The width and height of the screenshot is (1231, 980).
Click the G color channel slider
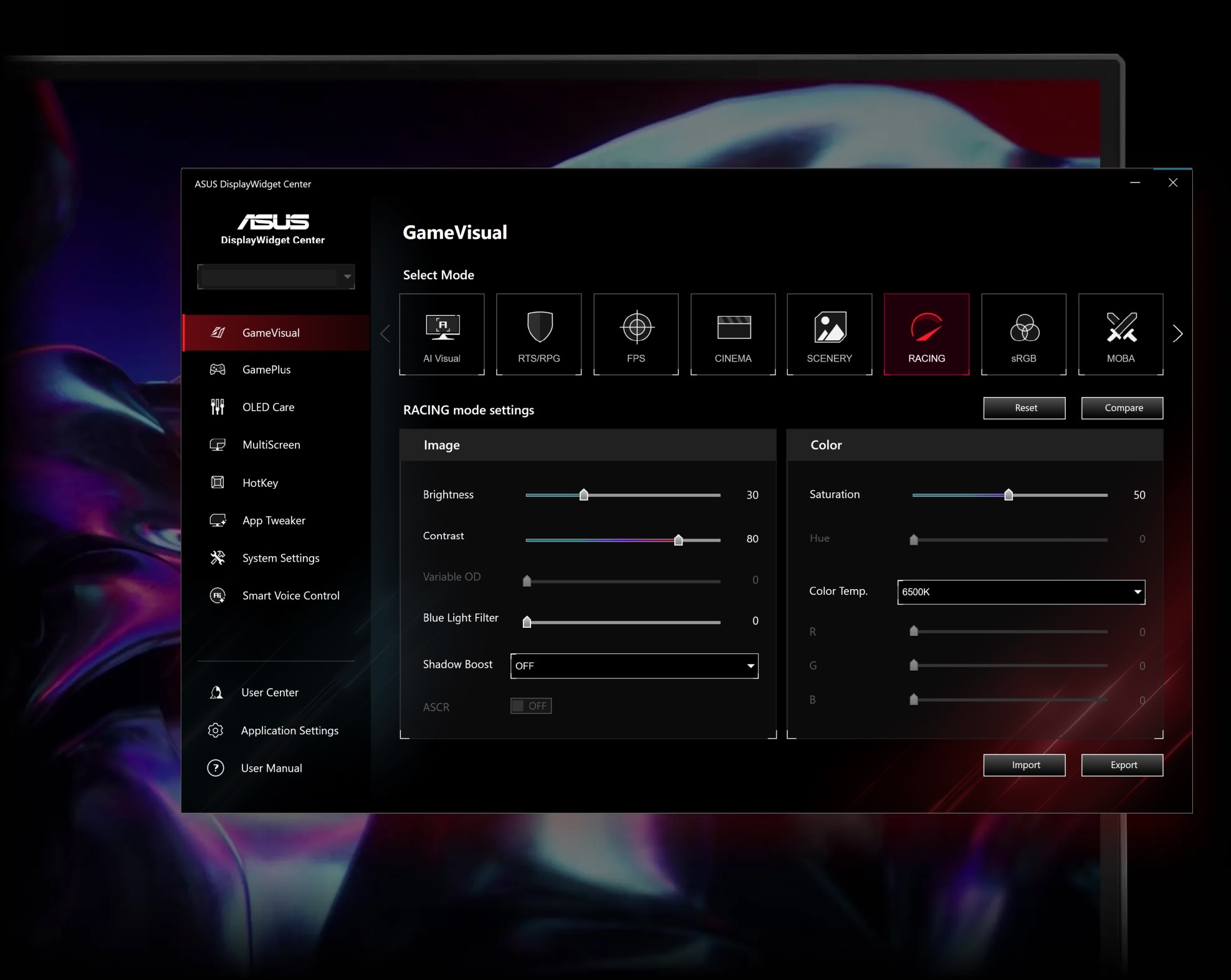point(1010,666)
